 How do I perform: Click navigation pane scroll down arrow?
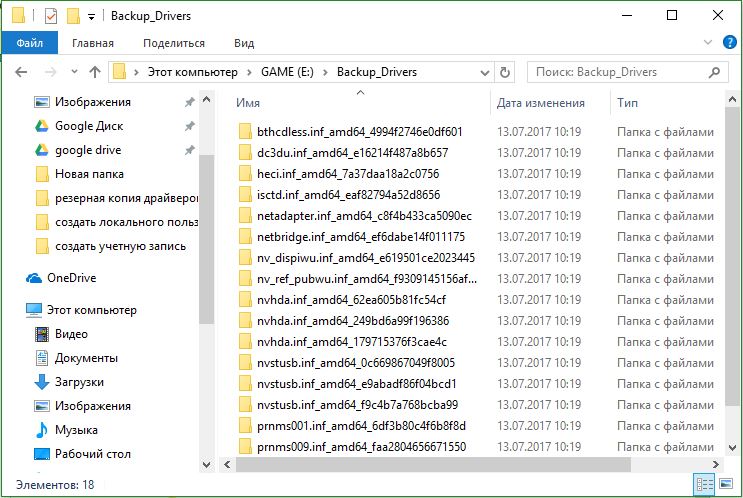coord(206,464)
